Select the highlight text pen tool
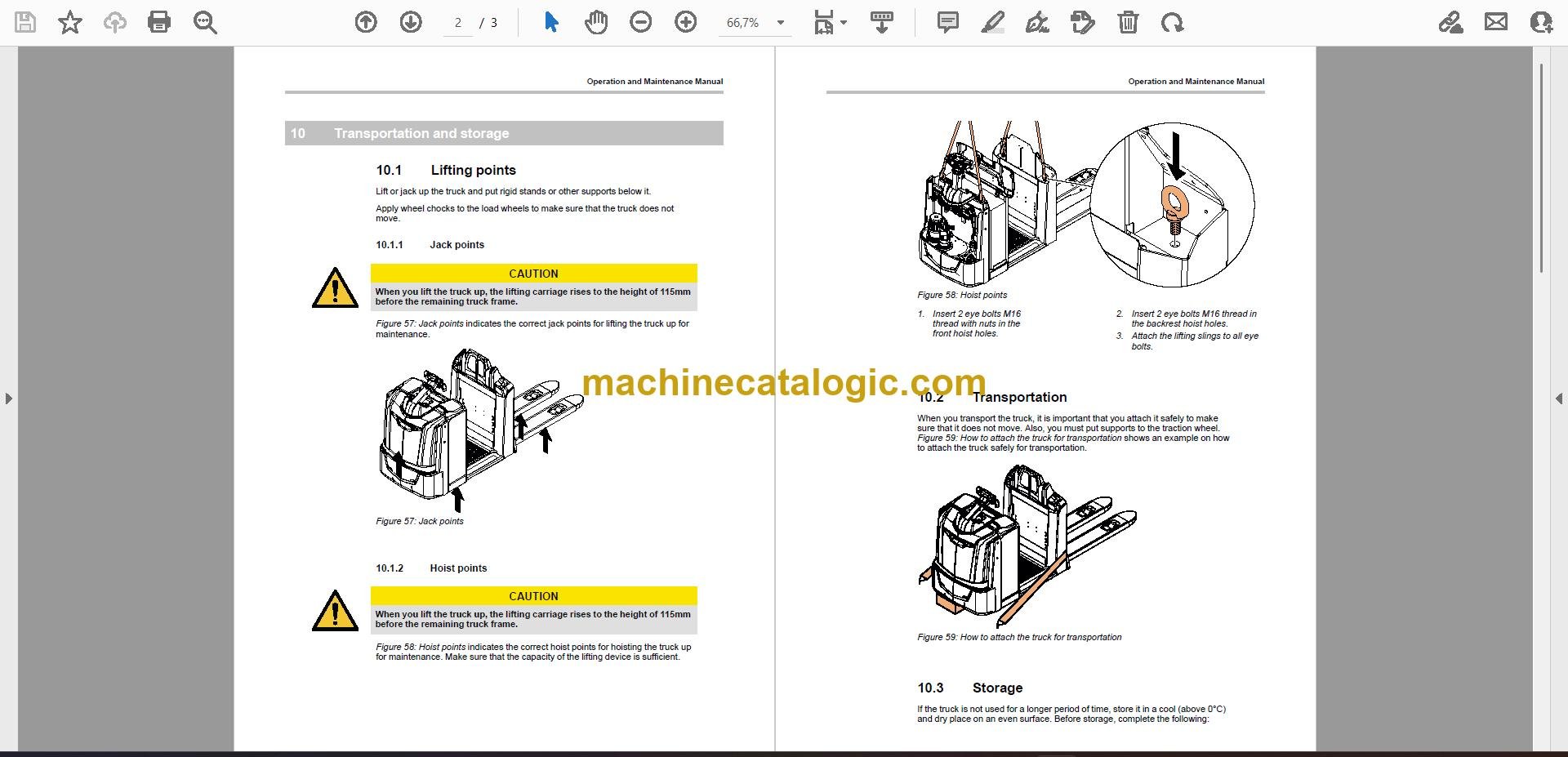1568x757 pixels. point(992,22)
